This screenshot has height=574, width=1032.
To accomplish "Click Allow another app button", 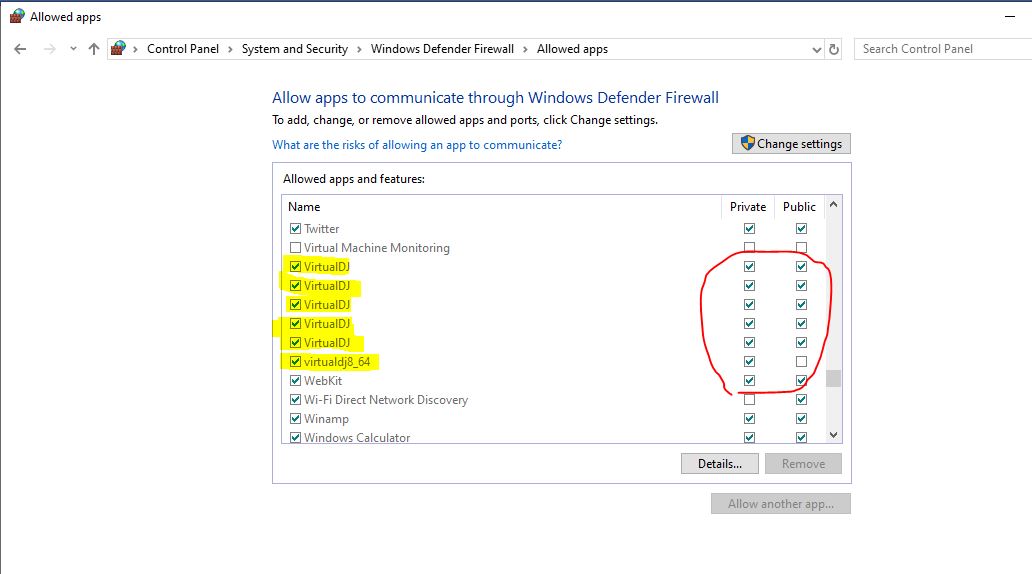I will coord(781,504).
